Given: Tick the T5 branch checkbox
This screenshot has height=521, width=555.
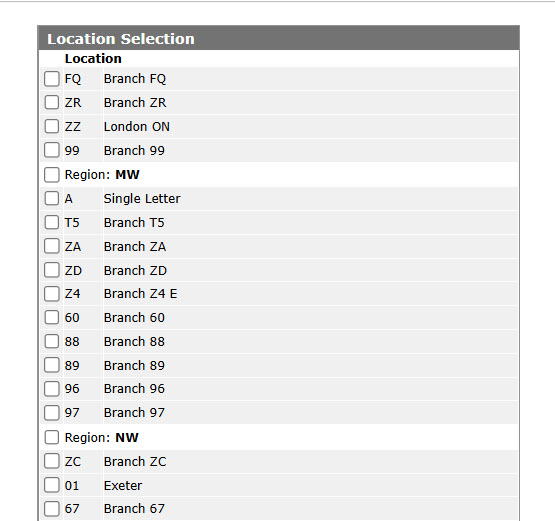Looking at the screenshot, I should [x=52, y=223].
